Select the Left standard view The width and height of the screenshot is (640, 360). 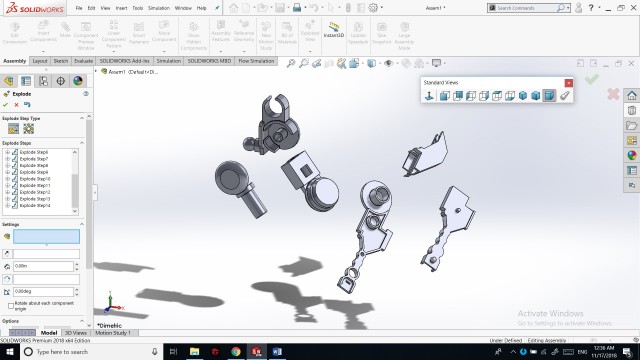(x=471, y=96)
